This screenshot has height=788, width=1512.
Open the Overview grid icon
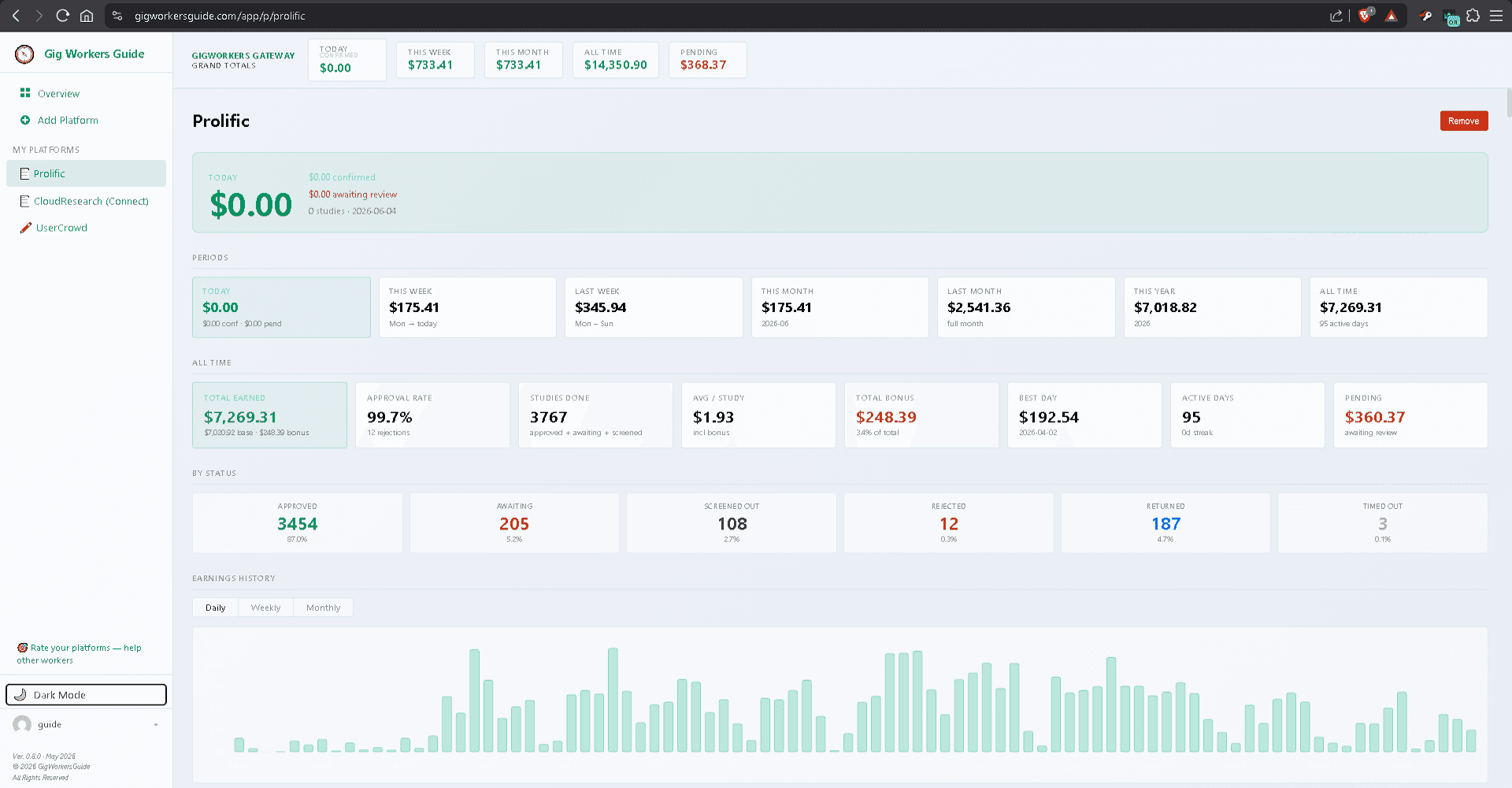point(25,93)
